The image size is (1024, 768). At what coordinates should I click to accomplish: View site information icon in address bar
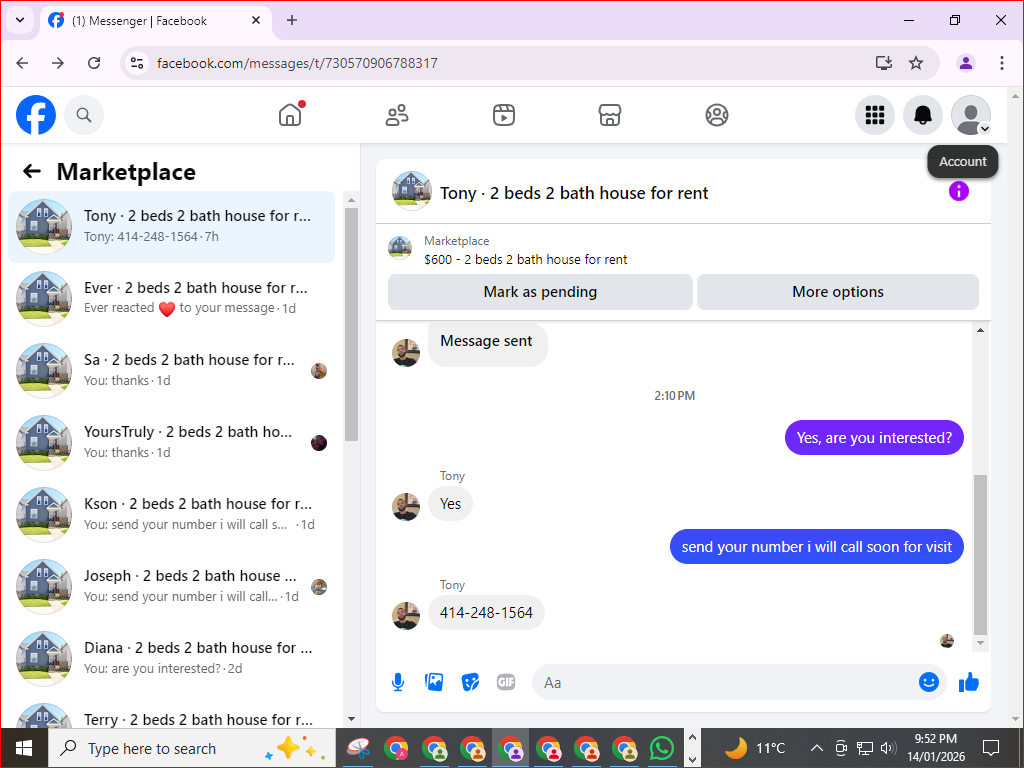pyautogui.click(x=136, y=63)
